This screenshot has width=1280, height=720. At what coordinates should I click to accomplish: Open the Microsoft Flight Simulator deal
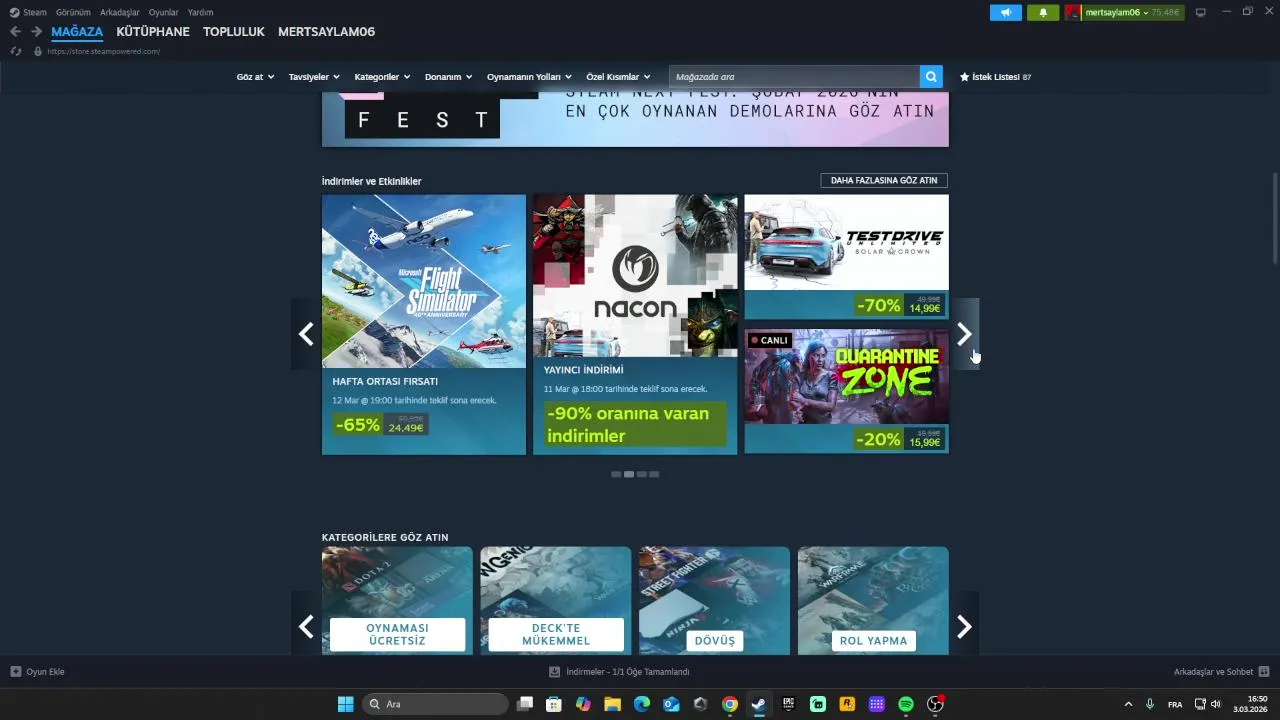click(x=424, y=324)
